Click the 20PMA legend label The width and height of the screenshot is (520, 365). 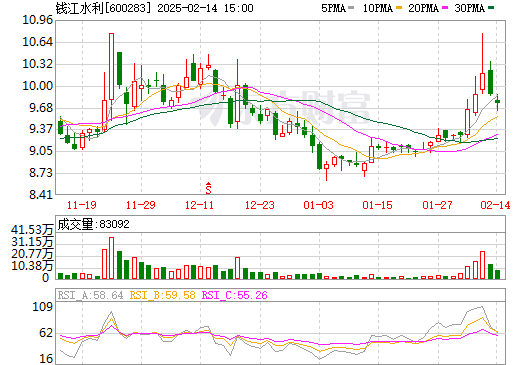[423, 8]
